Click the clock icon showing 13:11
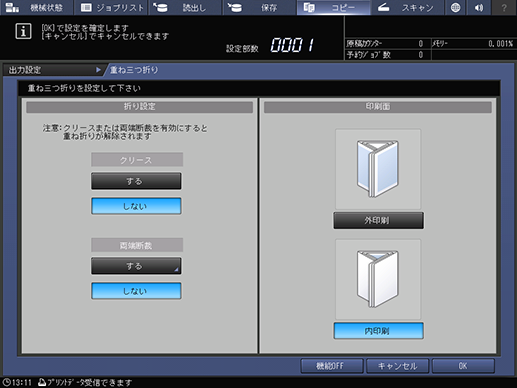The height and width of the screenshot is (388, 517). click(6, 382)
